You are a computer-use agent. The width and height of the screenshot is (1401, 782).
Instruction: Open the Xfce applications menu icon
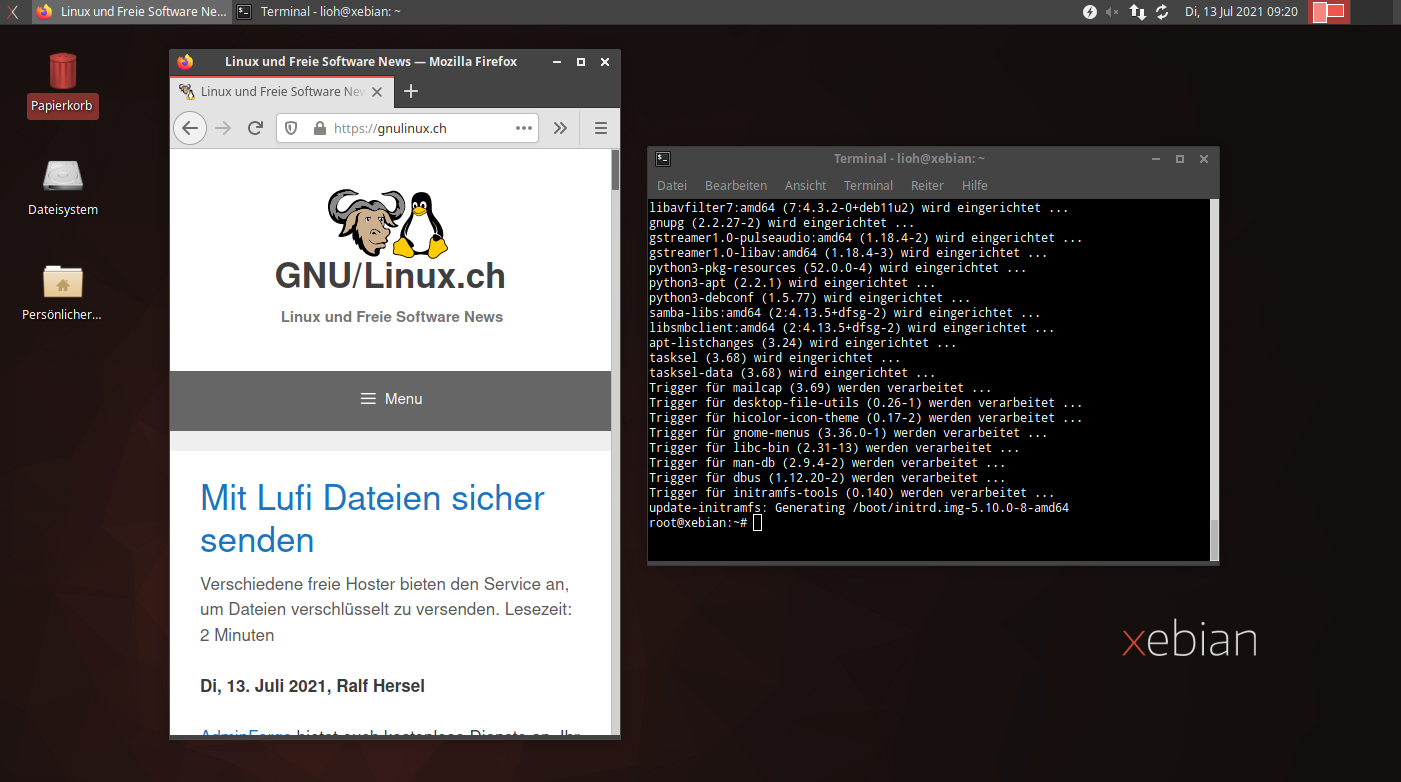(x=12, y=12)
